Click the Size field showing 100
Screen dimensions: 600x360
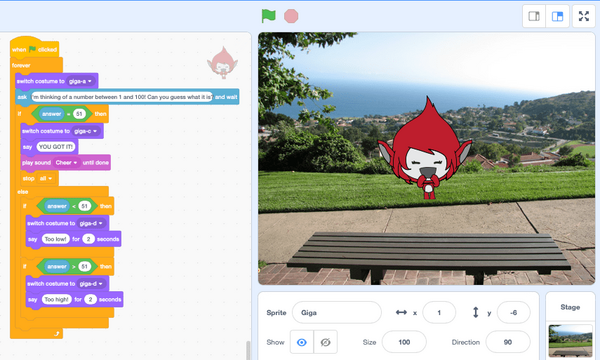tap(404, 342)
